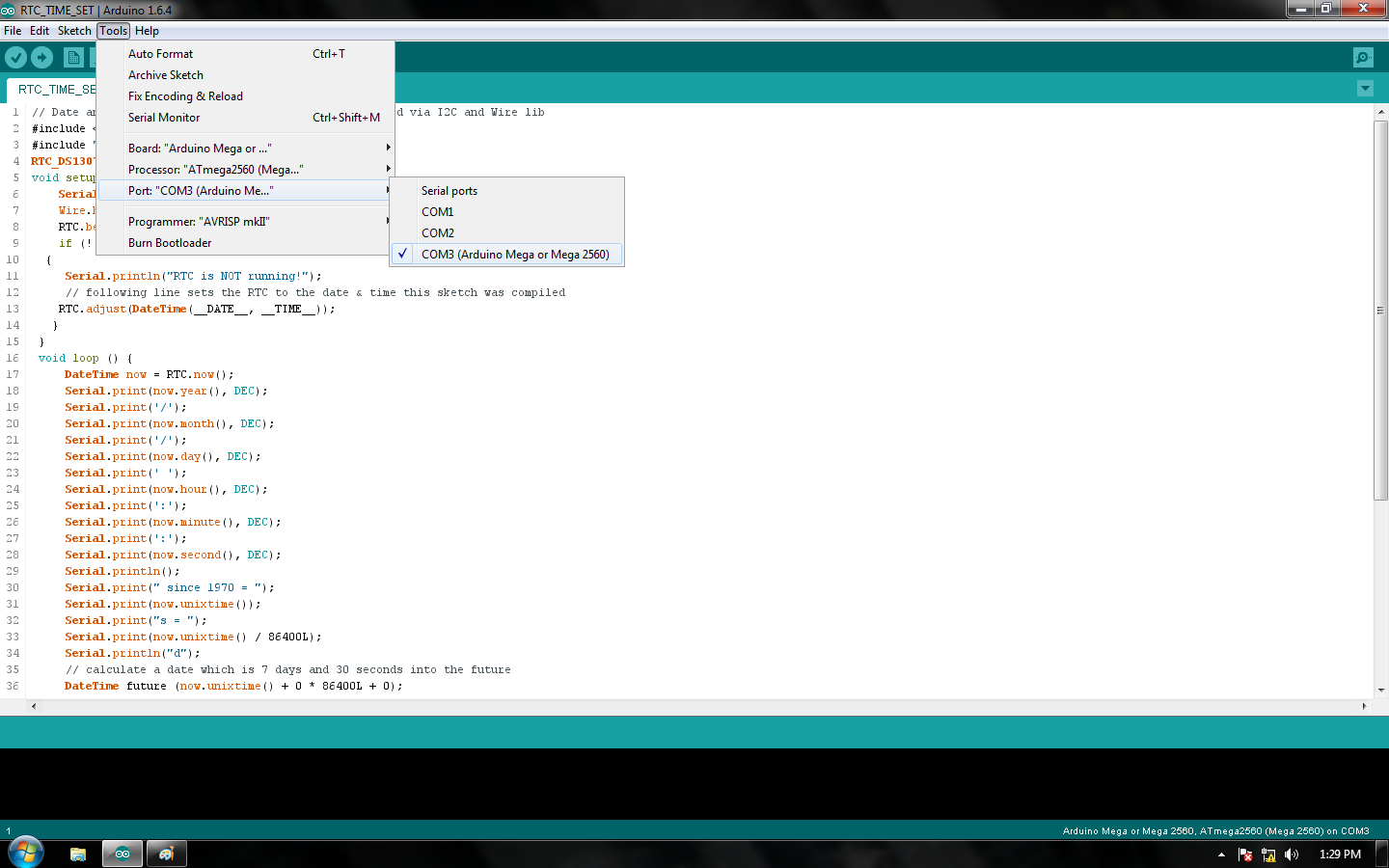Click the RTC_TIME_SET | Arduino 1.6.4 title text
This screenshot has height=868, width=1389.
click(95, 10)
